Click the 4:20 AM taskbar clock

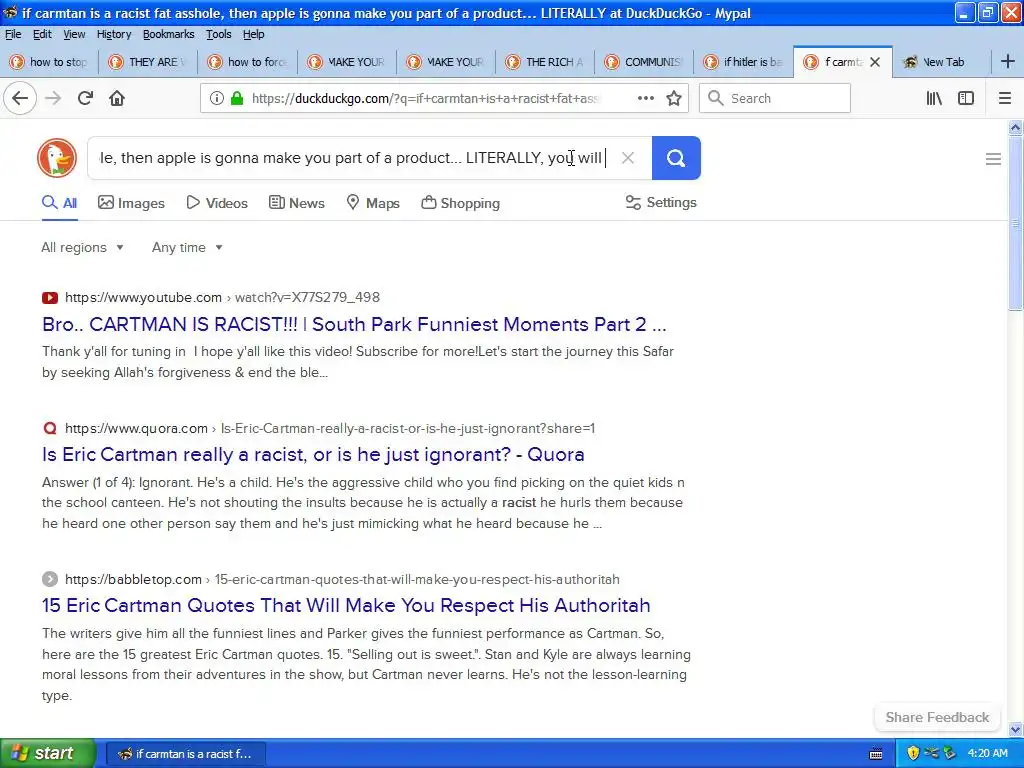[x=987, y=754]
